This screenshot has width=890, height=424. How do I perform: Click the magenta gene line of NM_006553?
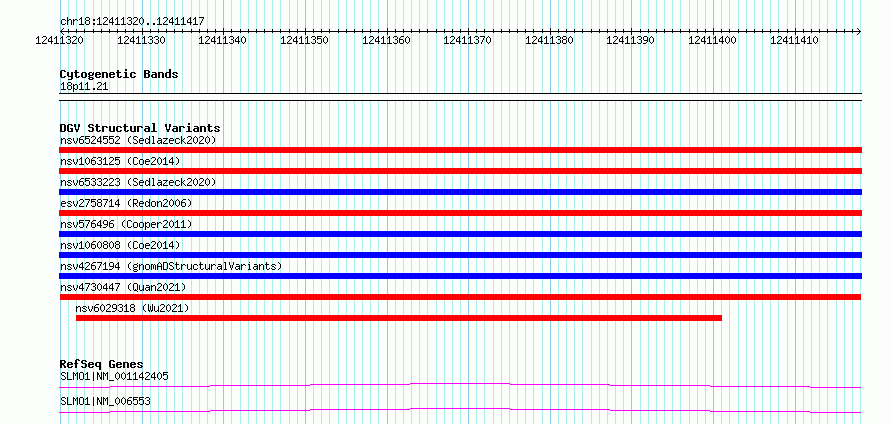(460, 410)
